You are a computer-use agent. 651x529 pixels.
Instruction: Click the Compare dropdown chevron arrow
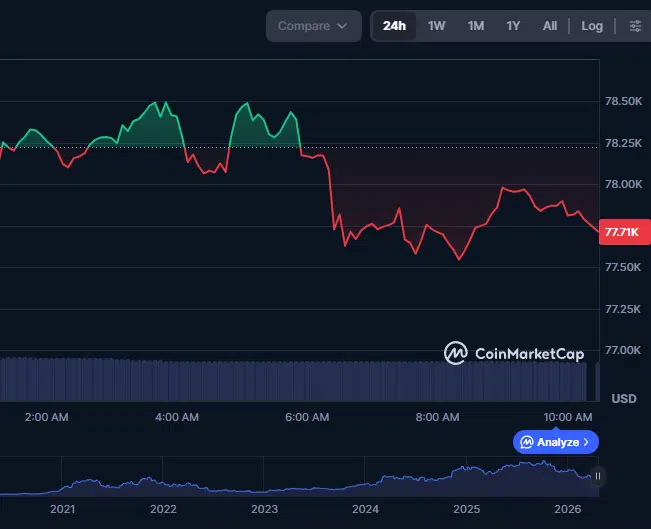[343, 26]
